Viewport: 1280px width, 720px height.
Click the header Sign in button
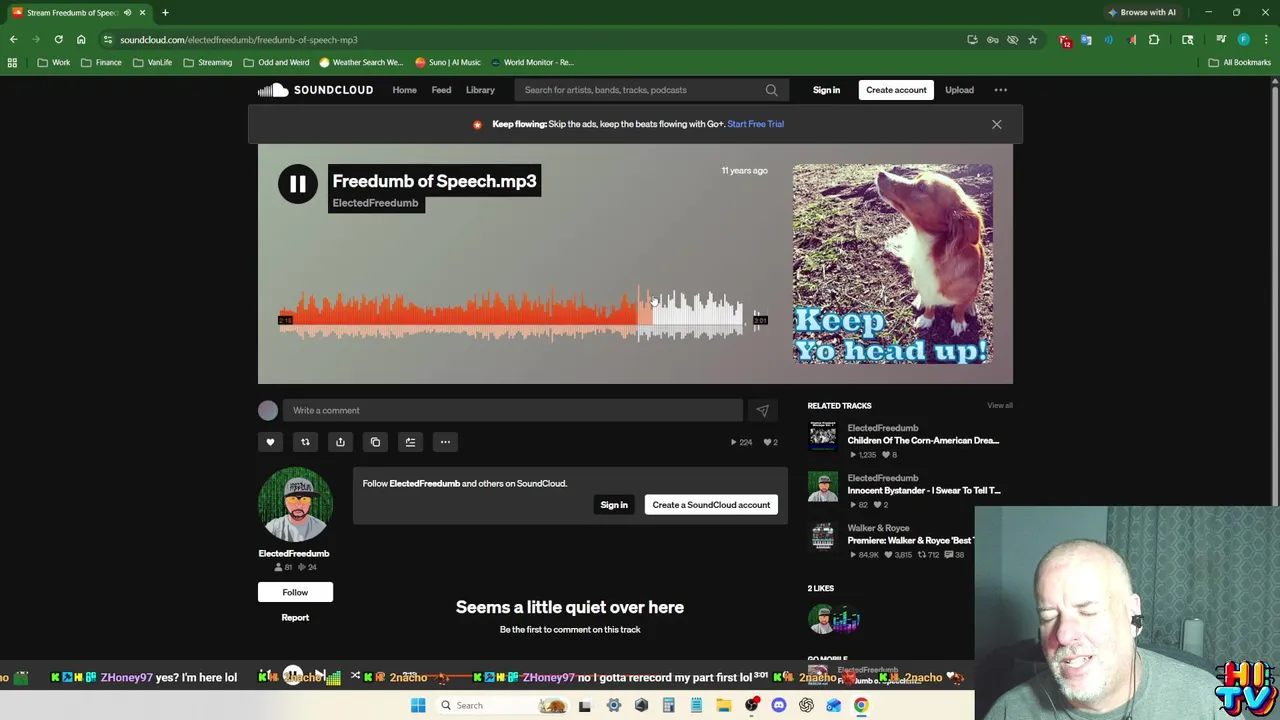pyautogui.click(x=826, y=90)
